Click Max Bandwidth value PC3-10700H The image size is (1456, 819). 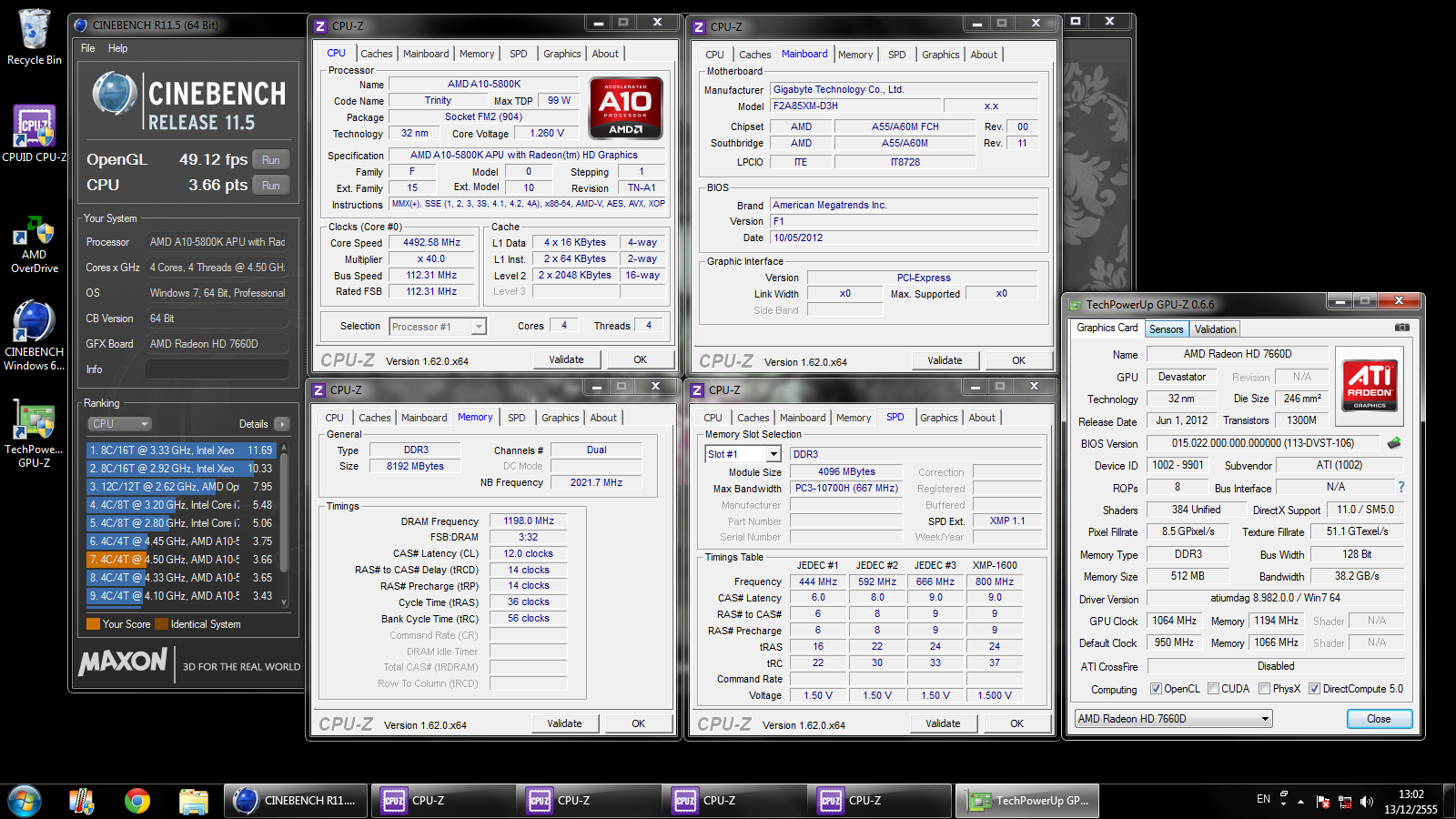coord(846,489)
